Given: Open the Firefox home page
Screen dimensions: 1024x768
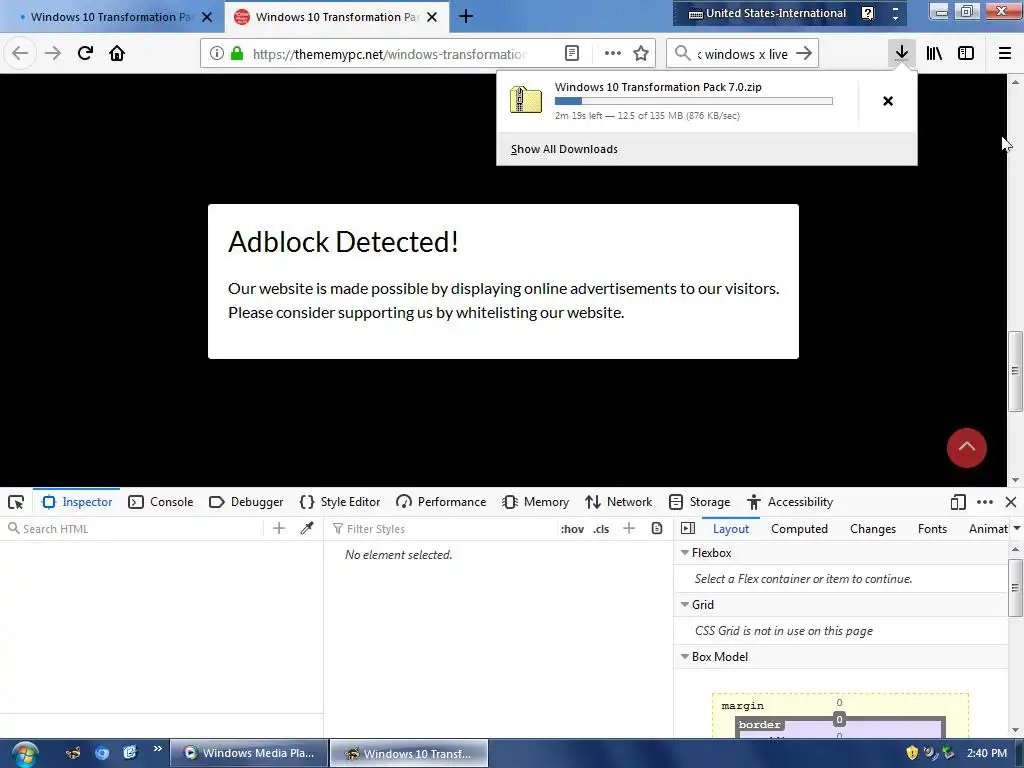Looking at the screenshot, I should pyautogui.click(x=117, y=54).
